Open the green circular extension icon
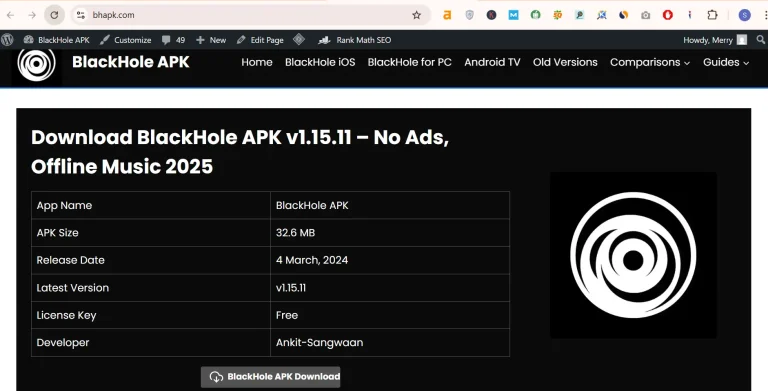This screenshot has height=391, width=768. click(x=535, y=15)
